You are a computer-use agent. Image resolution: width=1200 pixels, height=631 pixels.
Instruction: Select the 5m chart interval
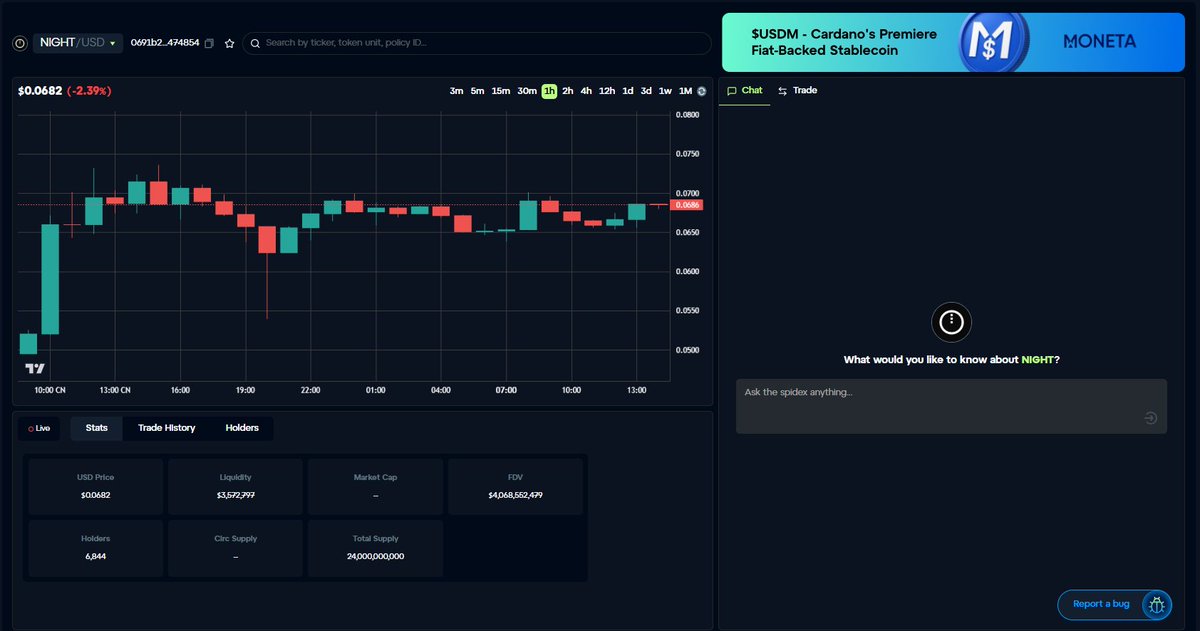click(477, 91)
